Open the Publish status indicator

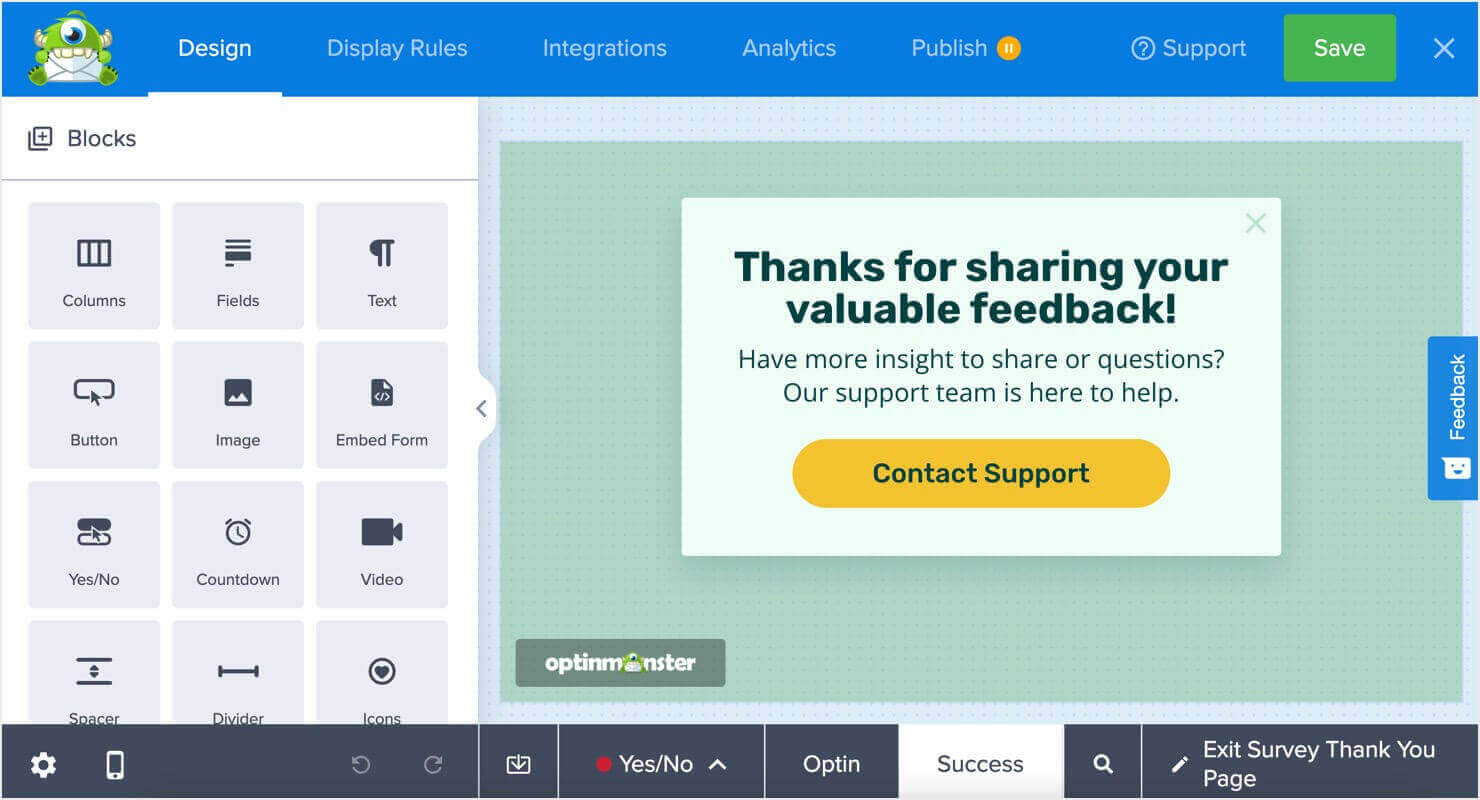click(x=1009, y=47)
